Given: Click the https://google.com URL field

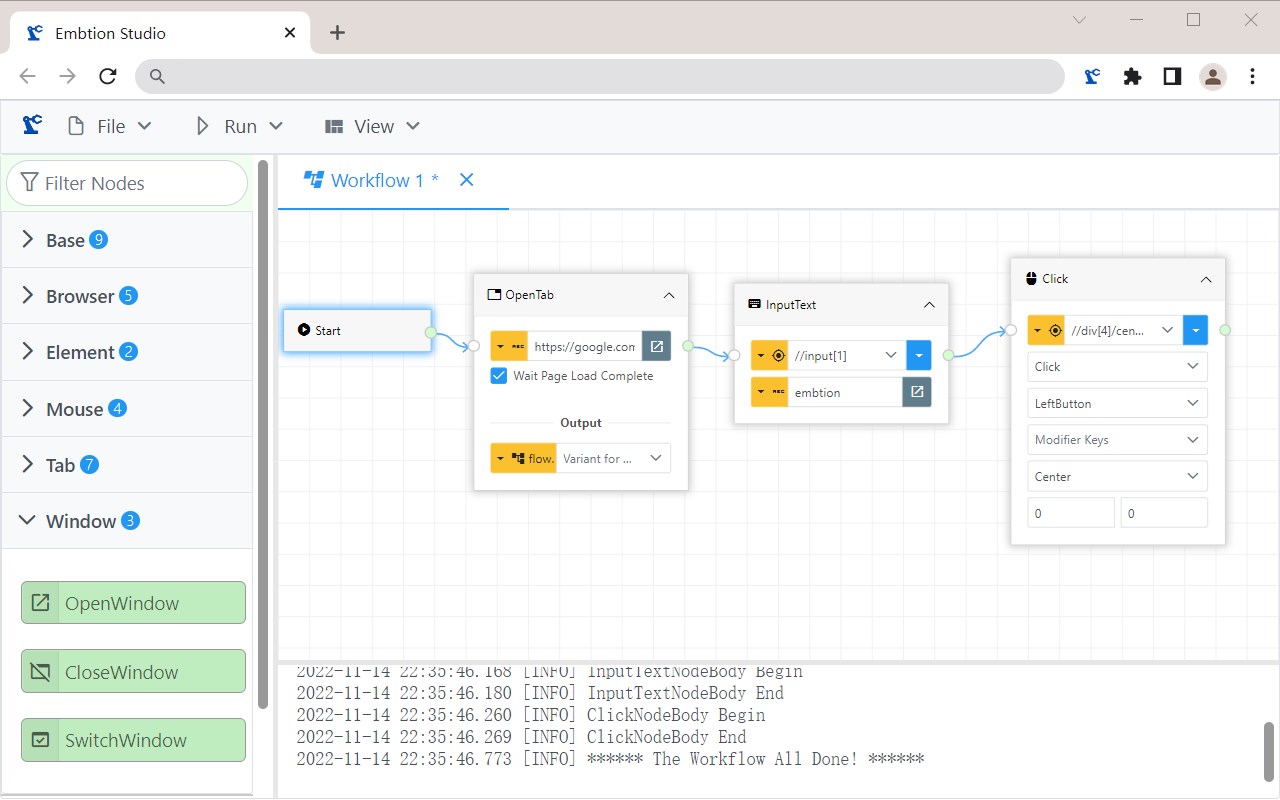Looking at the screenshot, I should point(585,346).
